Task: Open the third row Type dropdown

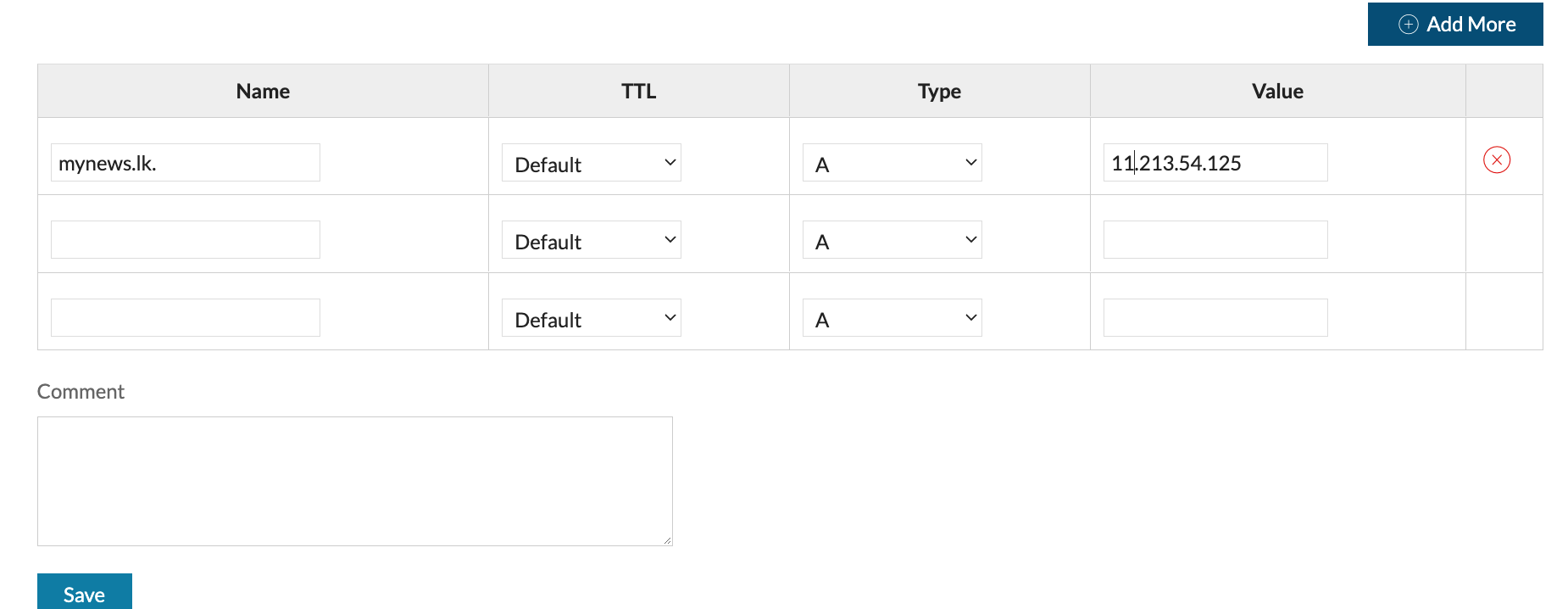Action: tap(892, 318)
